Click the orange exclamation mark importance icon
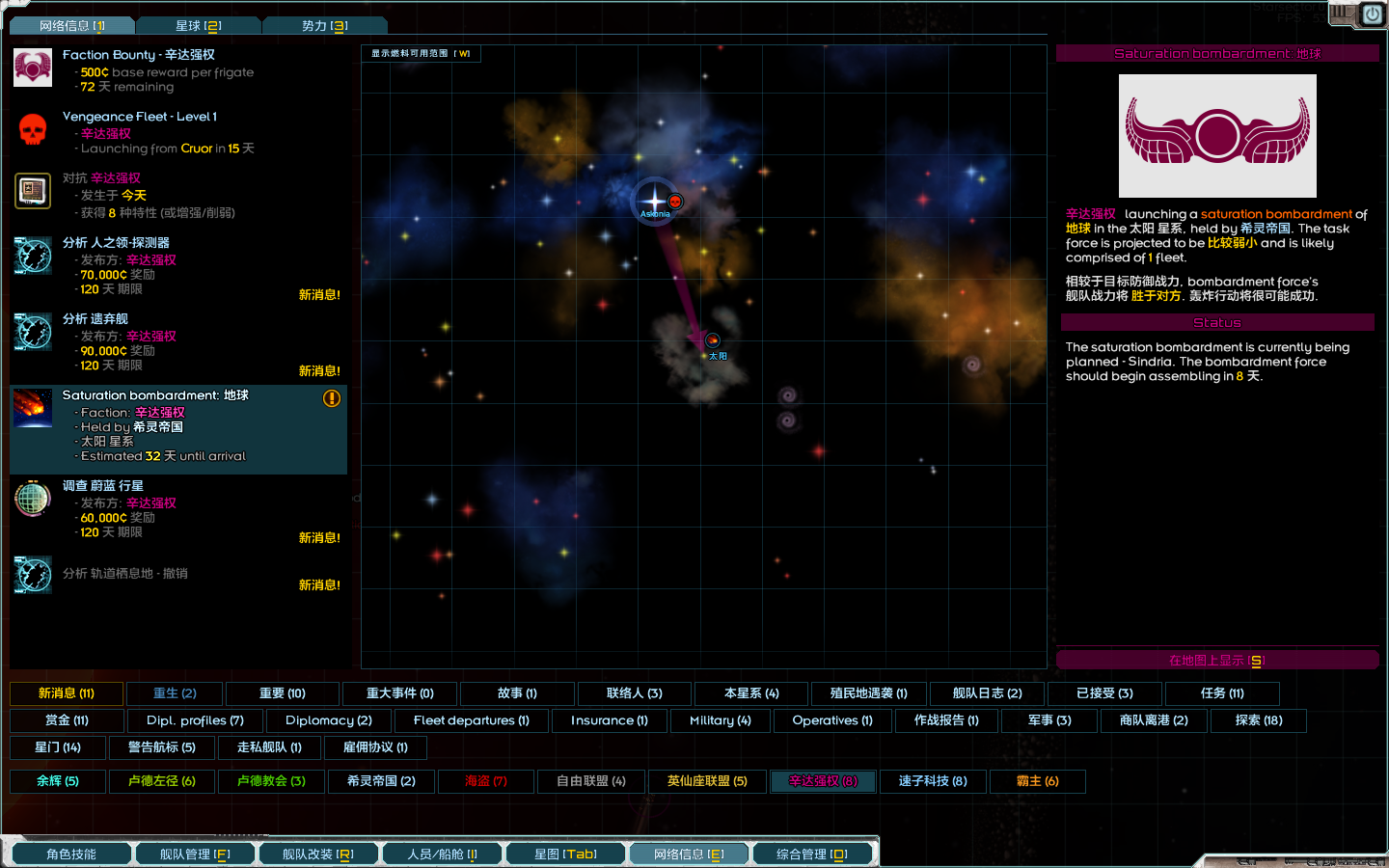 click(x=331, y=398)
